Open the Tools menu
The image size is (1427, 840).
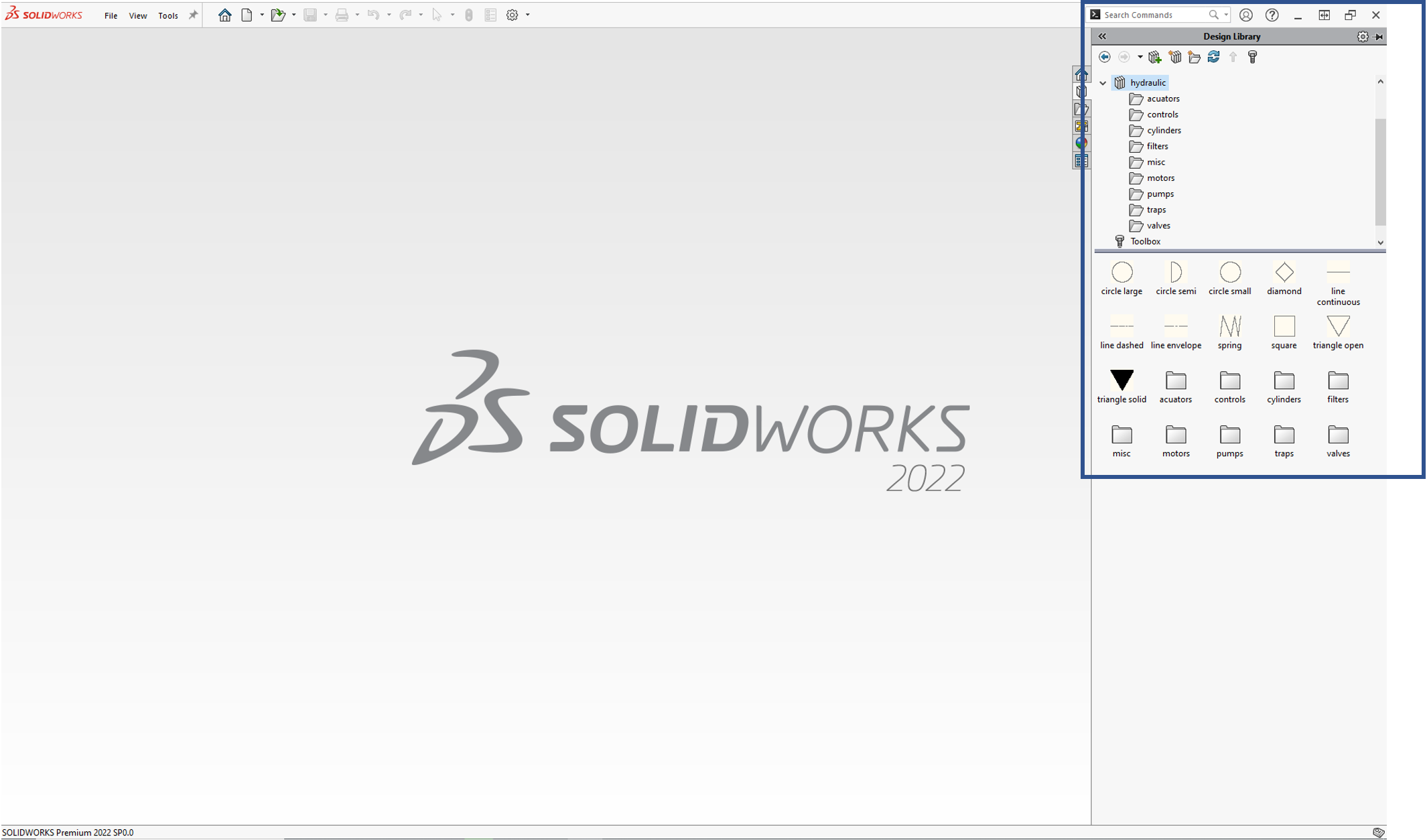coord(167,15)
